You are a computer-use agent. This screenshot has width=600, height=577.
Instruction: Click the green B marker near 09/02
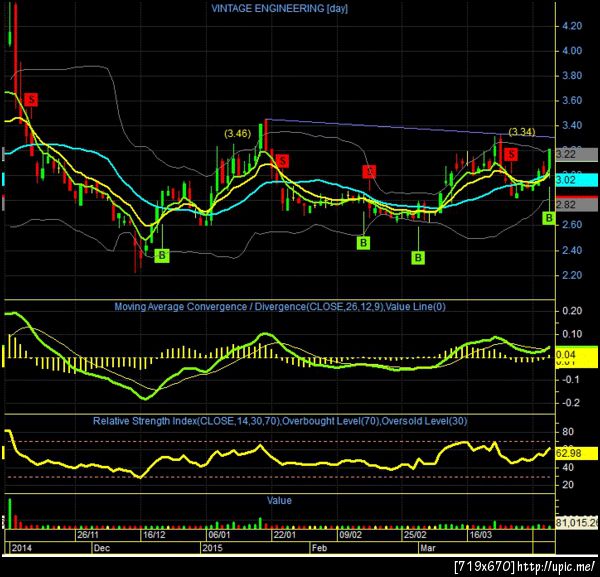pos(363,243)
